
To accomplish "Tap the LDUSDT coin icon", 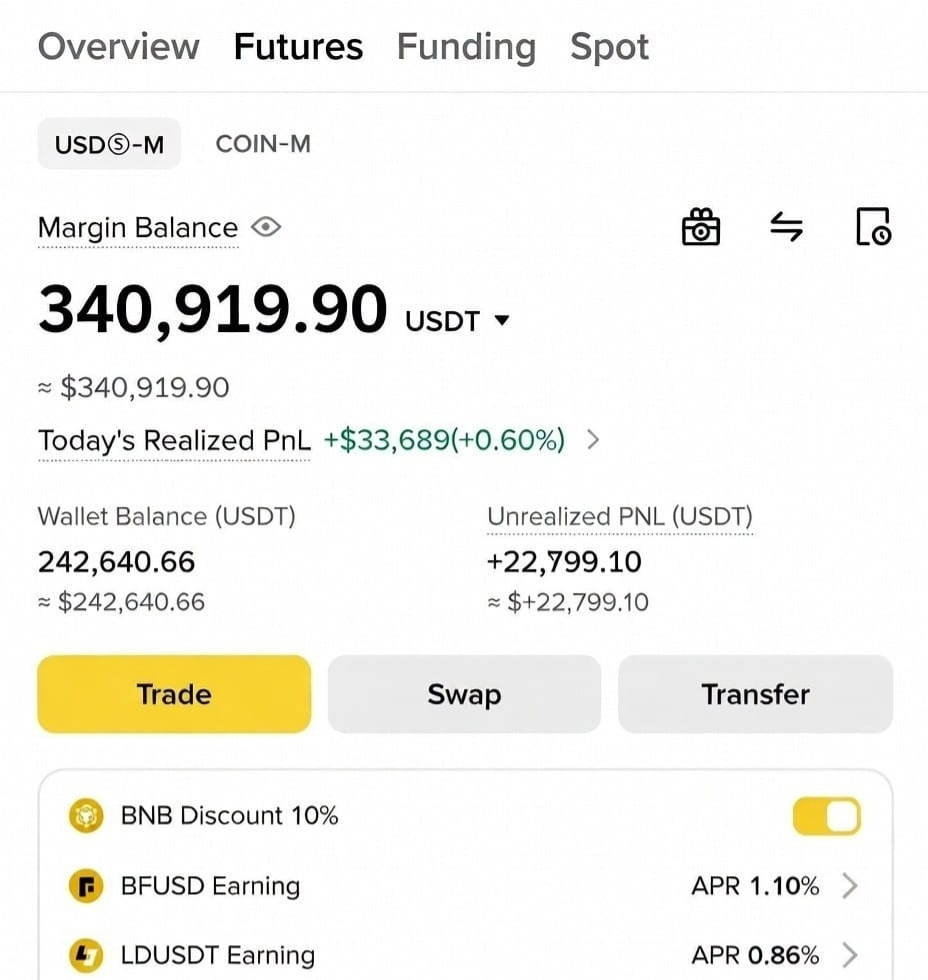I will coord(86,956).
